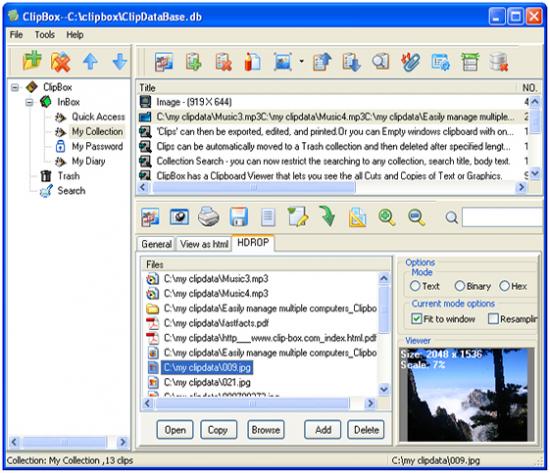Click the clip settings gear icon

coord(441,62)
